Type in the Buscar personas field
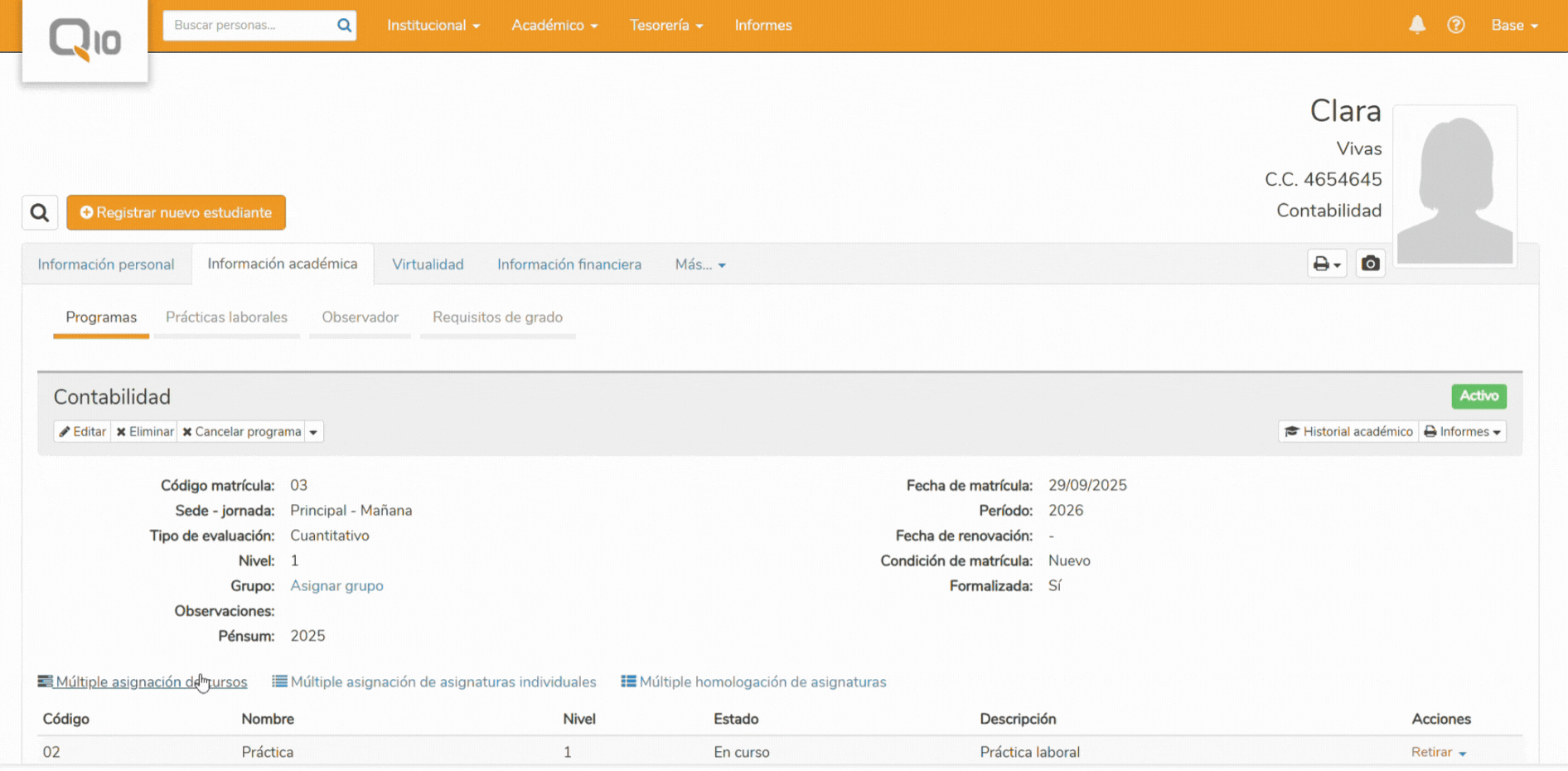The image size is (1568, 771). click(249, 26)
